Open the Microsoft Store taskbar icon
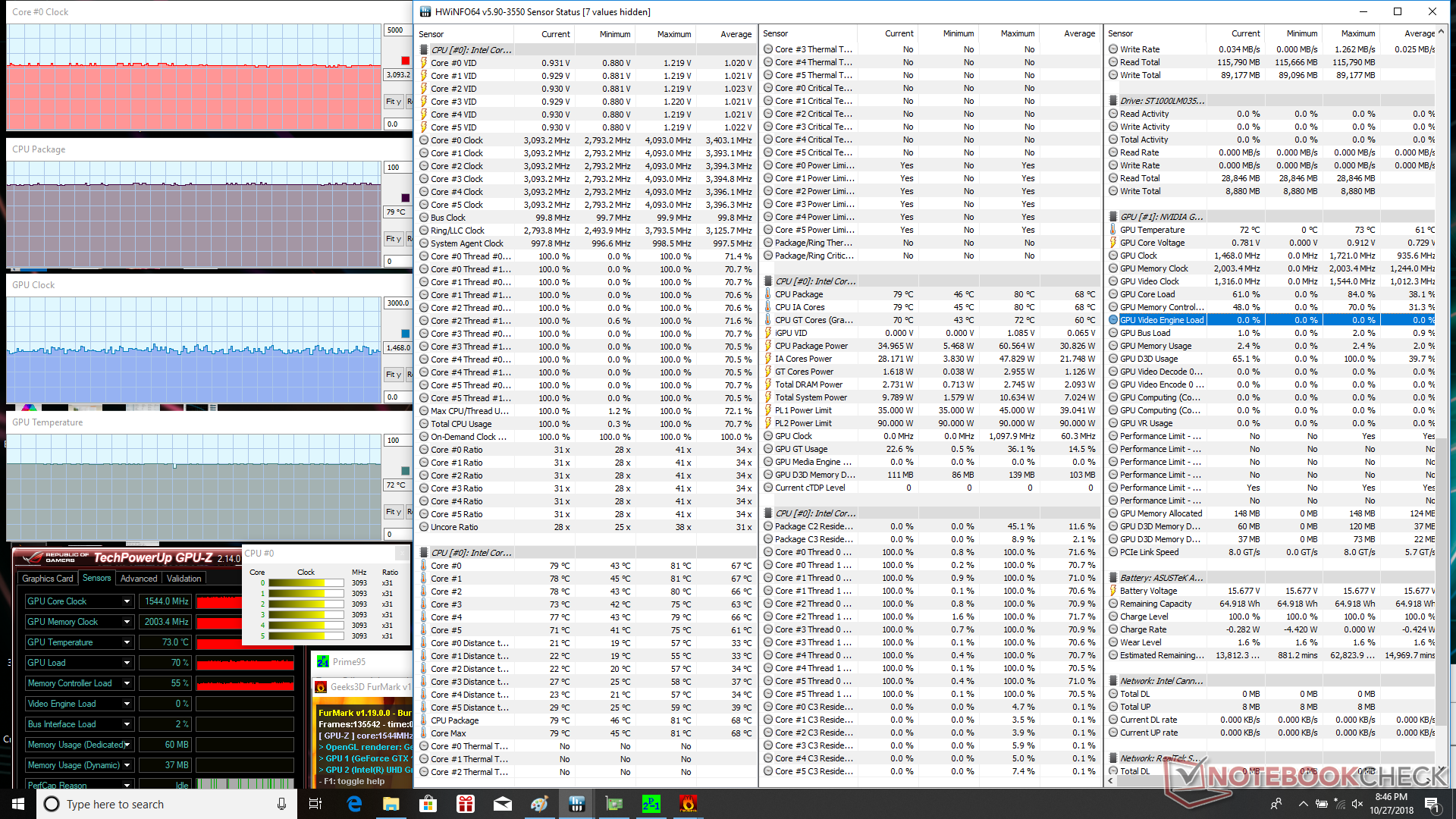Screen dimensions: 1456x819 coord(428,804)
